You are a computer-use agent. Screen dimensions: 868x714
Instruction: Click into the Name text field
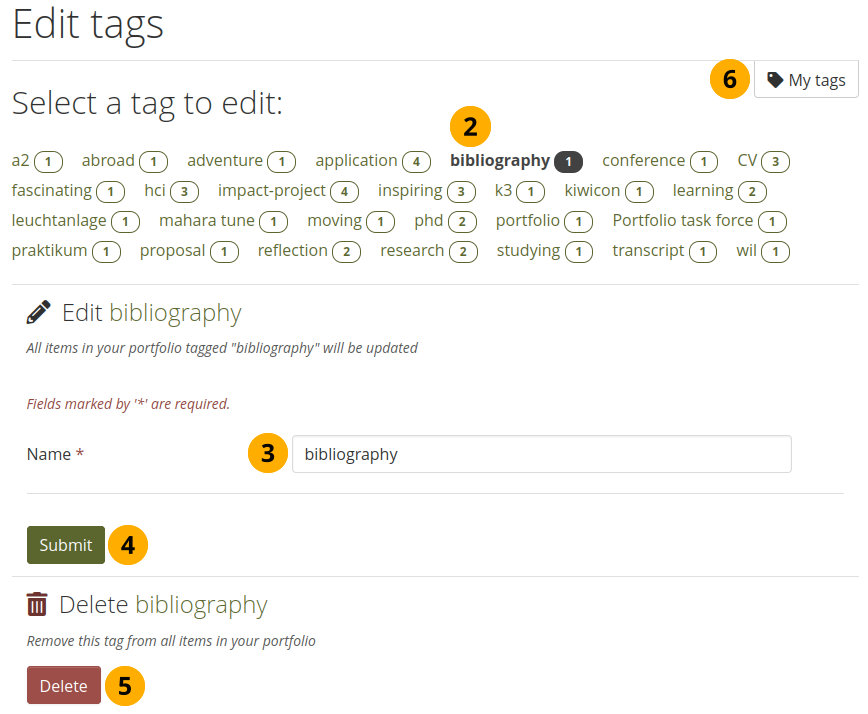541,454
